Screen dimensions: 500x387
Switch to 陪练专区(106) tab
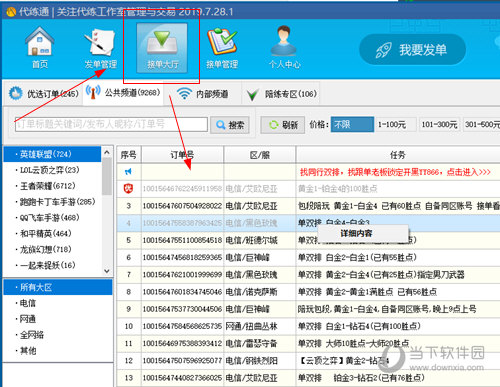tap(282, 94)
